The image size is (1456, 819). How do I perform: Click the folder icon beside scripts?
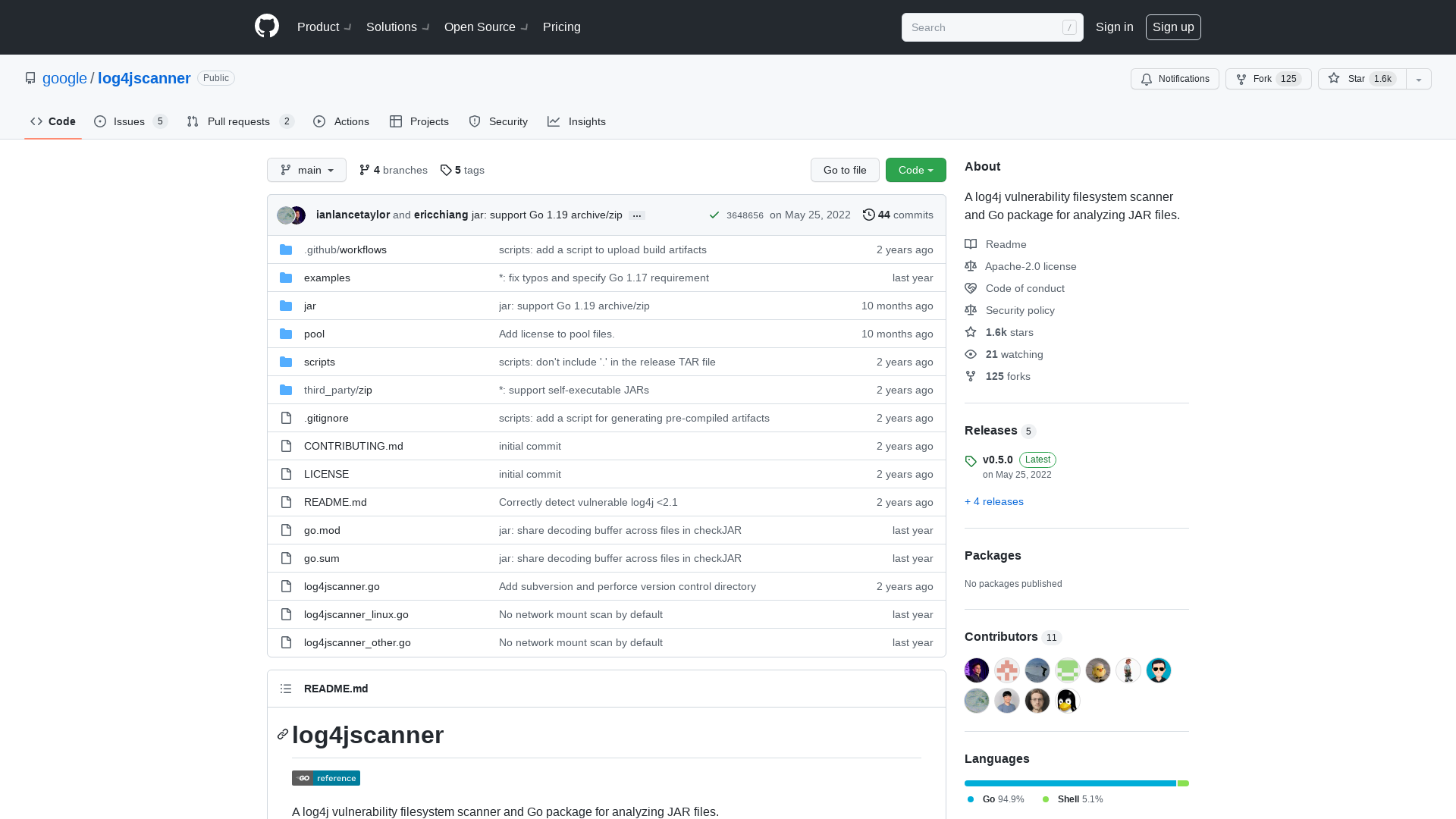click(x=286, y=362)
